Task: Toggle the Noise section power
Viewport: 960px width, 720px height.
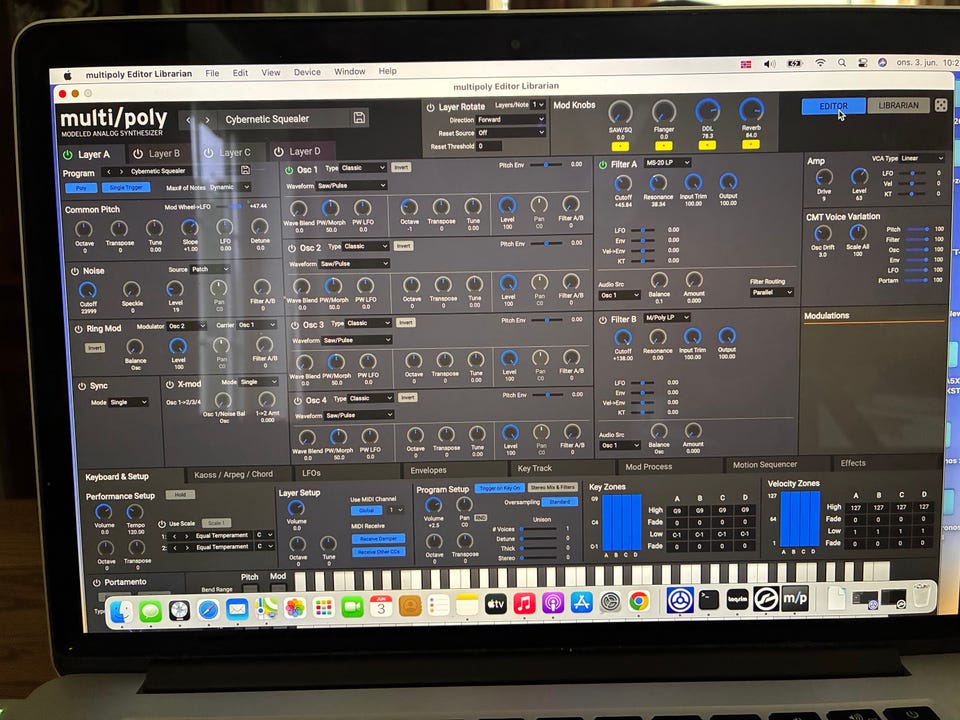Action: click(x=75, y=271)
